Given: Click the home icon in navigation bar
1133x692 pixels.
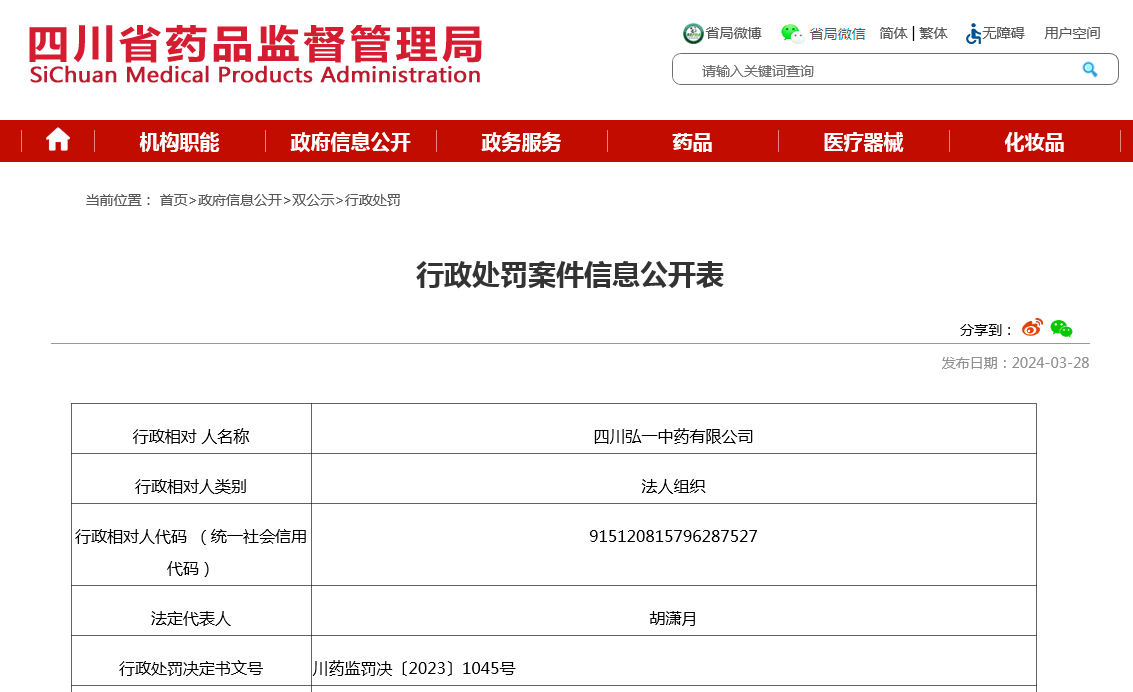Looking at the screenshot, I should point(58,141).
